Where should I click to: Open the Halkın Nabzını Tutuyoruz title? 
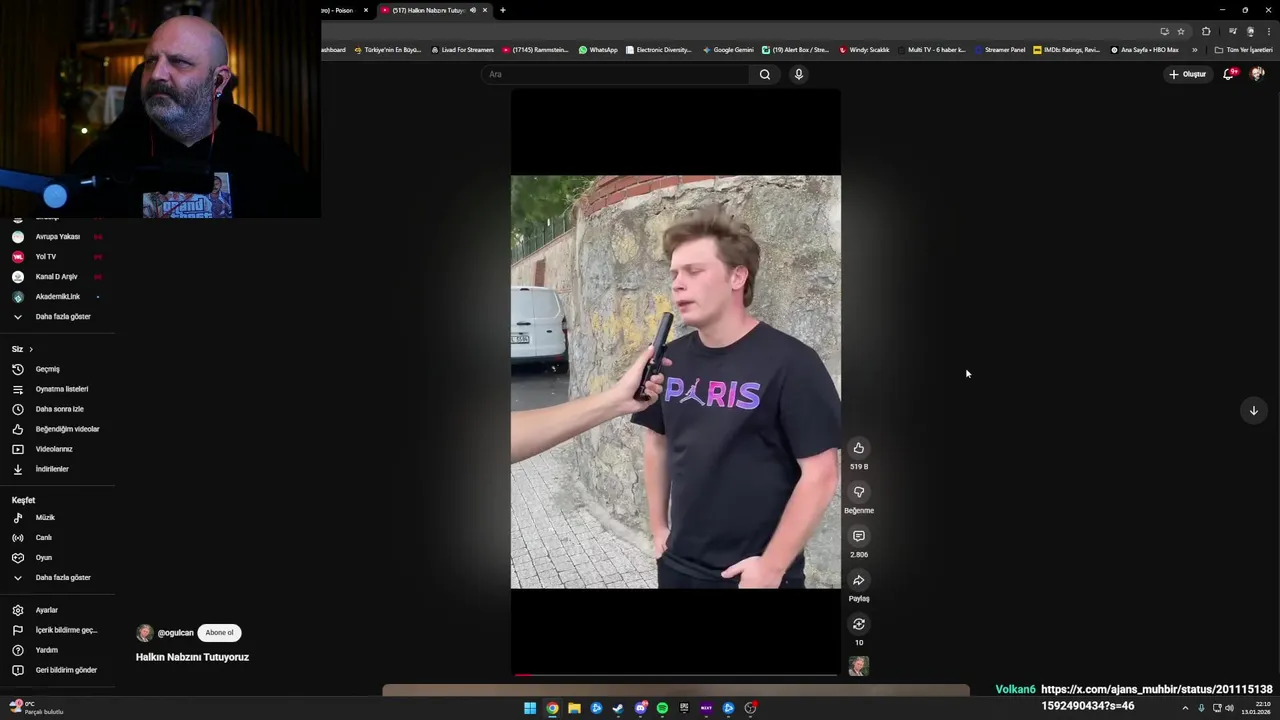tap(192, 657)
